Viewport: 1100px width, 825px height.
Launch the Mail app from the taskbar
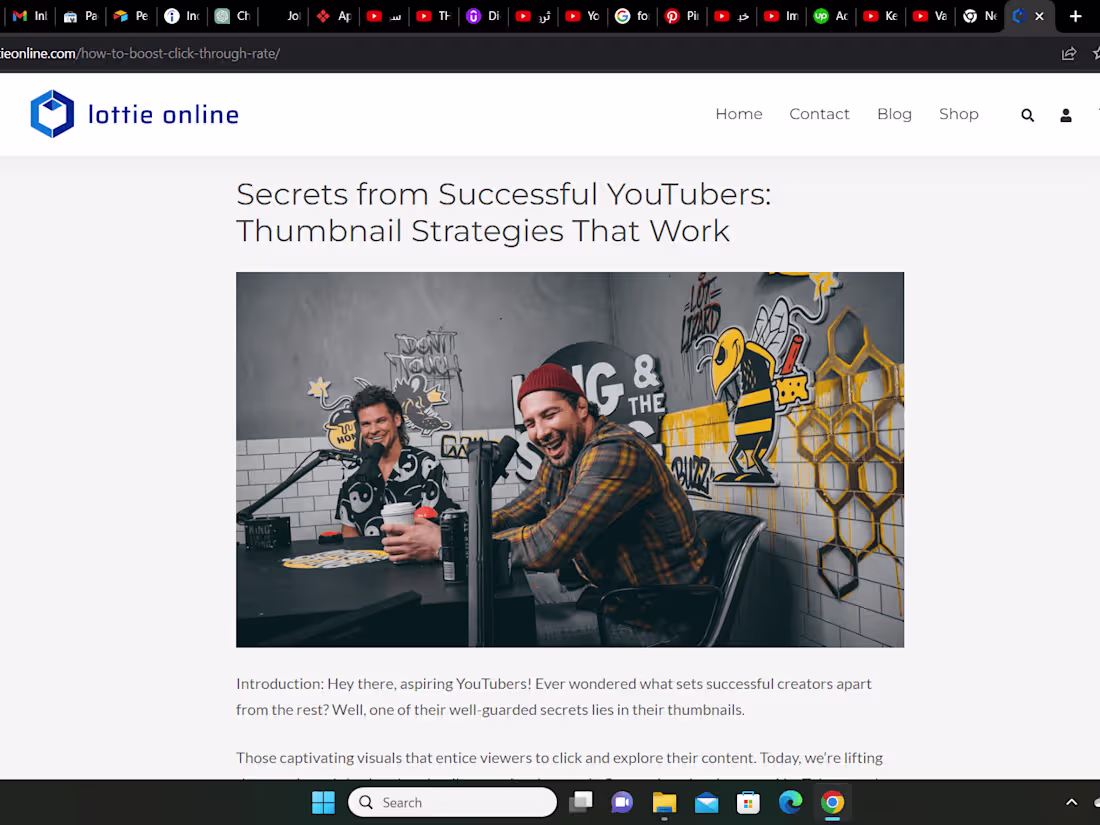(x=706, y=802)
